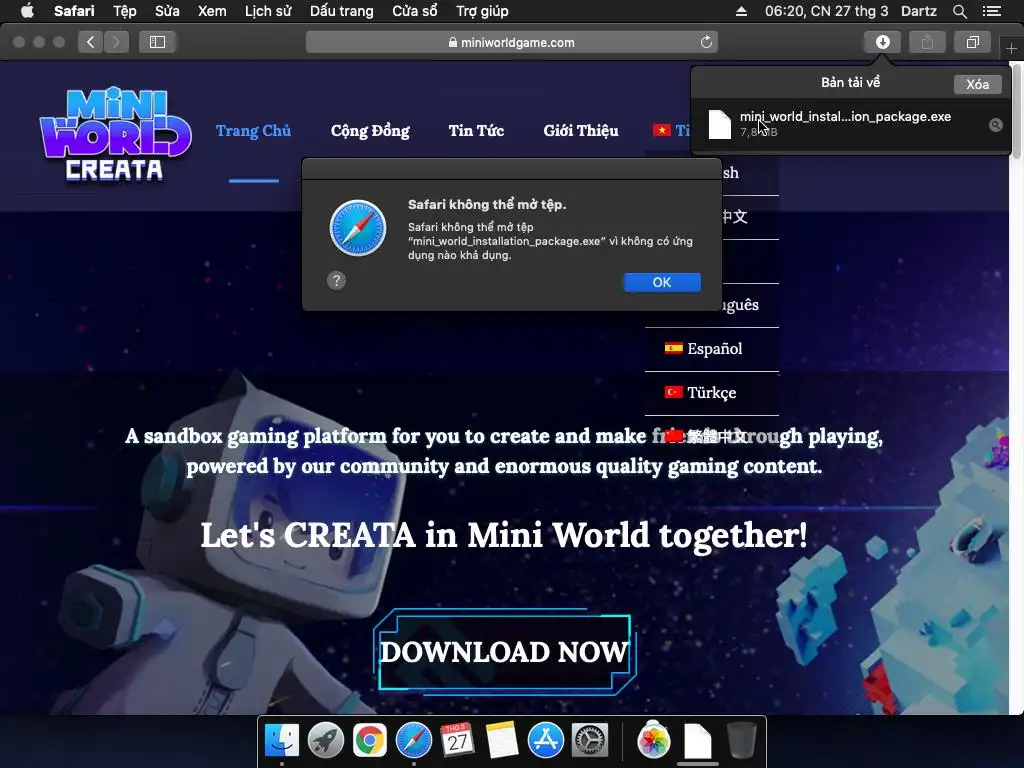Image resolution: width=1024 pixels, height=768 pixels.
Task: Toggle the Downloads toolbar button
Action: point(882,42)
